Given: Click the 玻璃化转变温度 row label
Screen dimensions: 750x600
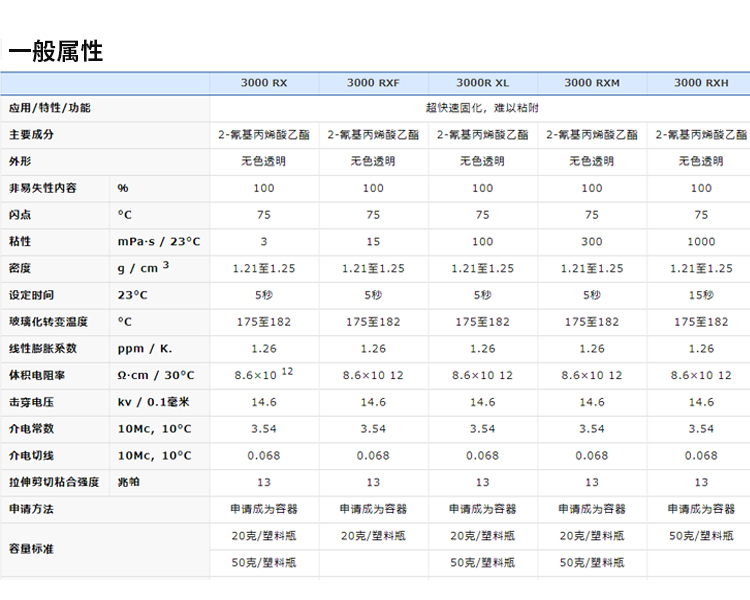Looking at the screenshot, I should pyautogui.click(x=49, y=322).
